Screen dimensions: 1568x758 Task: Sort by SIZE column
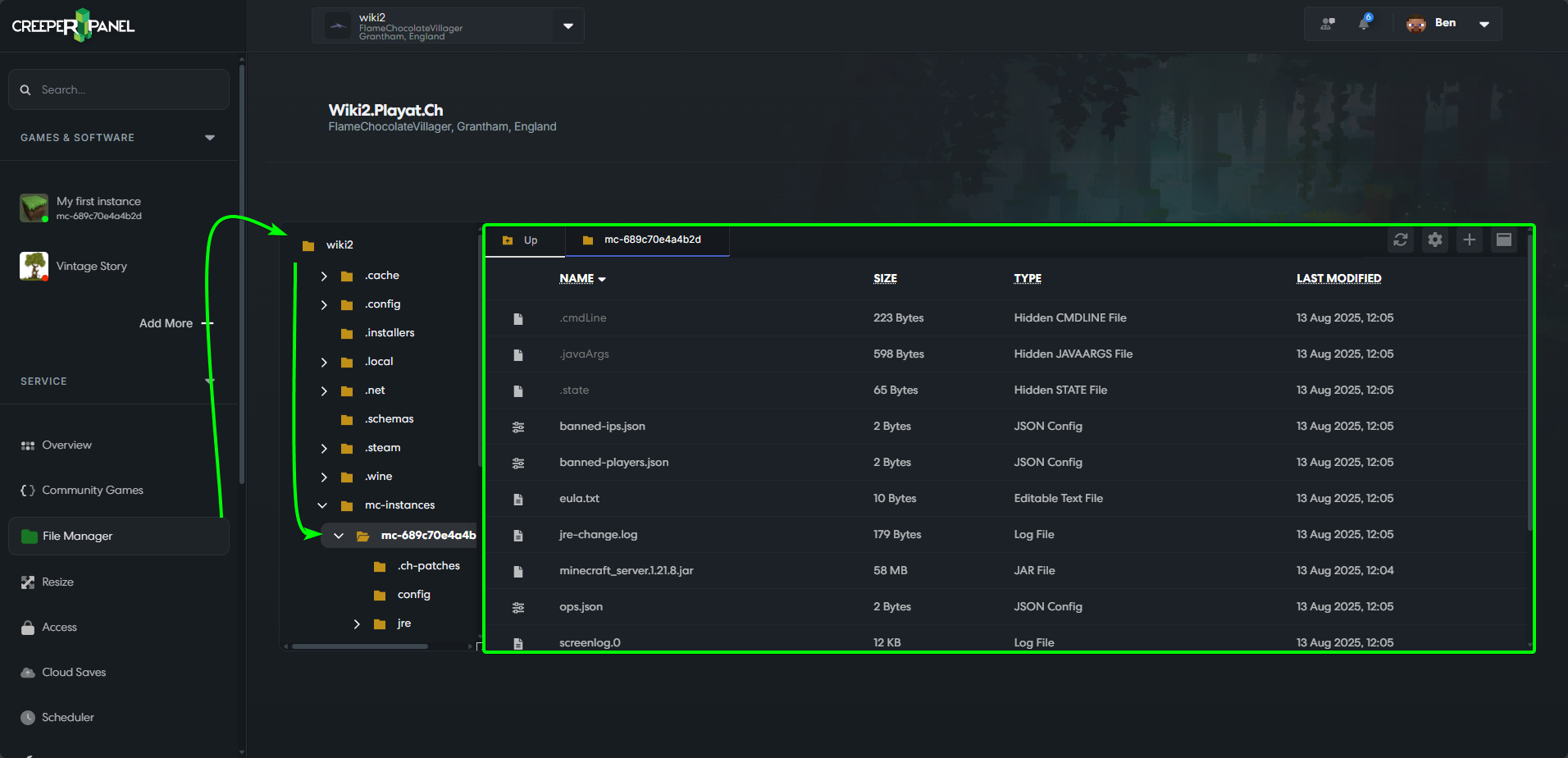[885, 279]
